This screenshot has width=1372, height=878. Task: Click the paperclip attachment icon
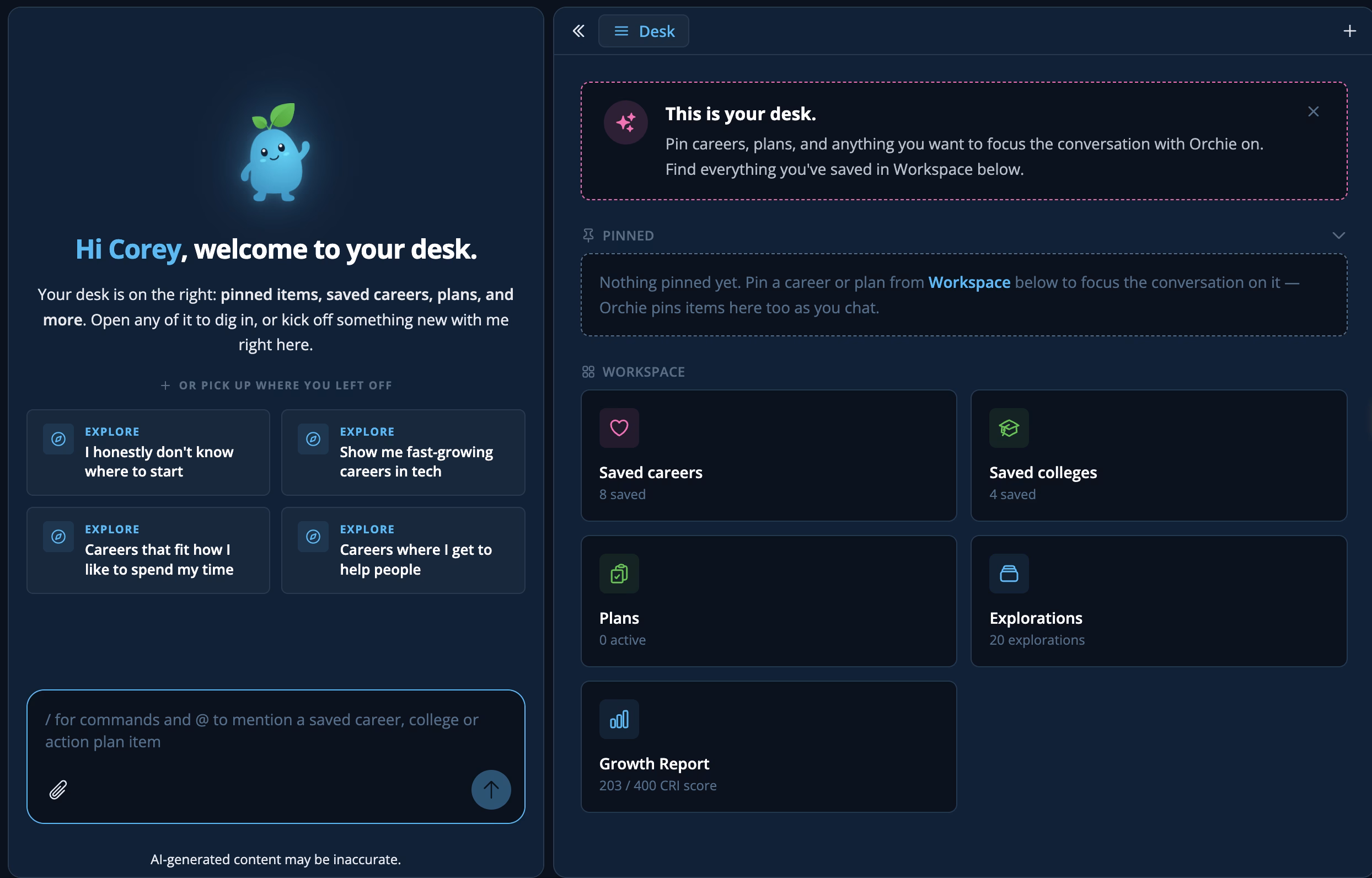coord(58,790)
